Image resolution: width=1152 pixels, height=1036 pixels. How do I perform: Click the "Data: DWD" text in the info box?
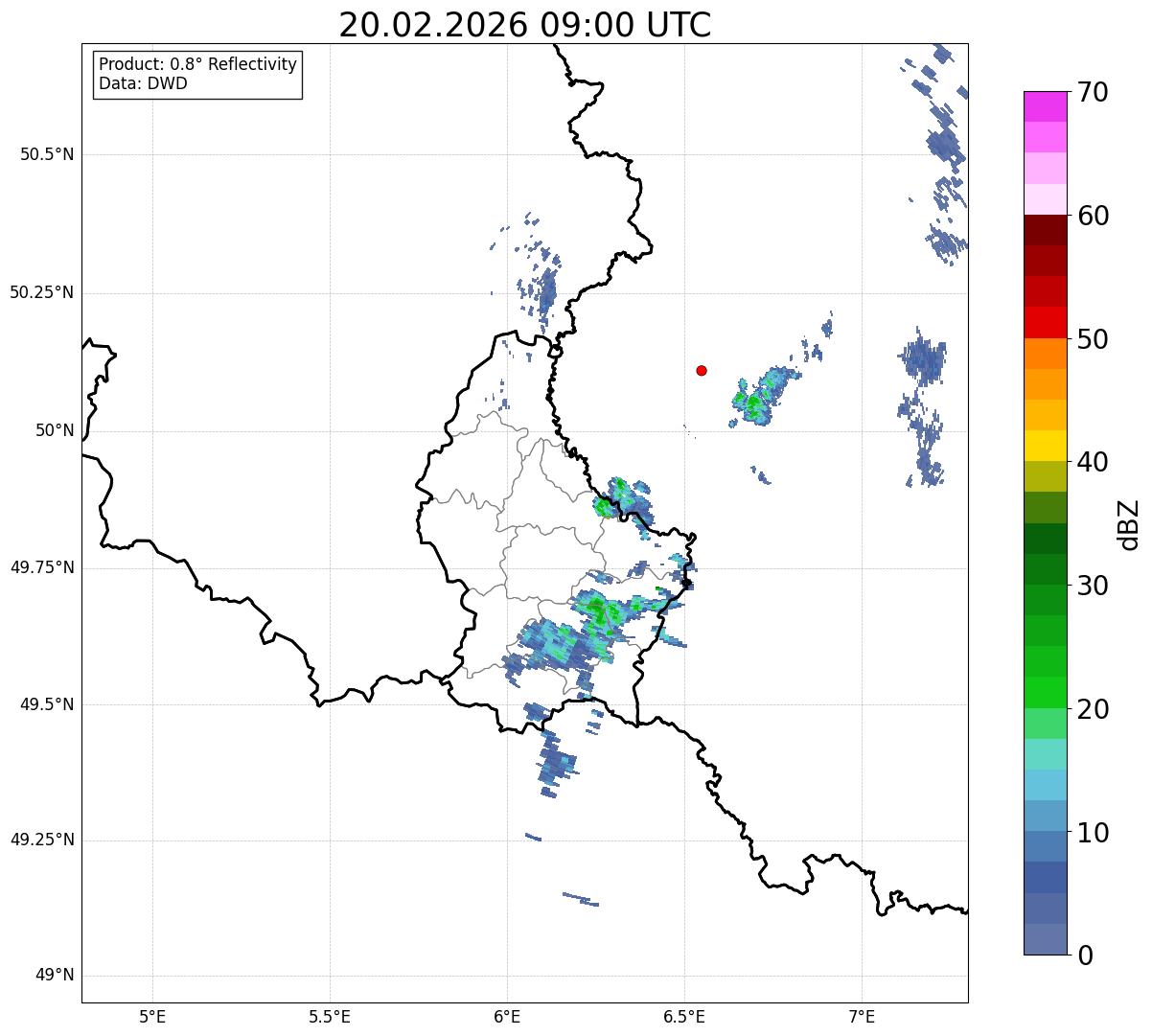(x=143, y=83)
